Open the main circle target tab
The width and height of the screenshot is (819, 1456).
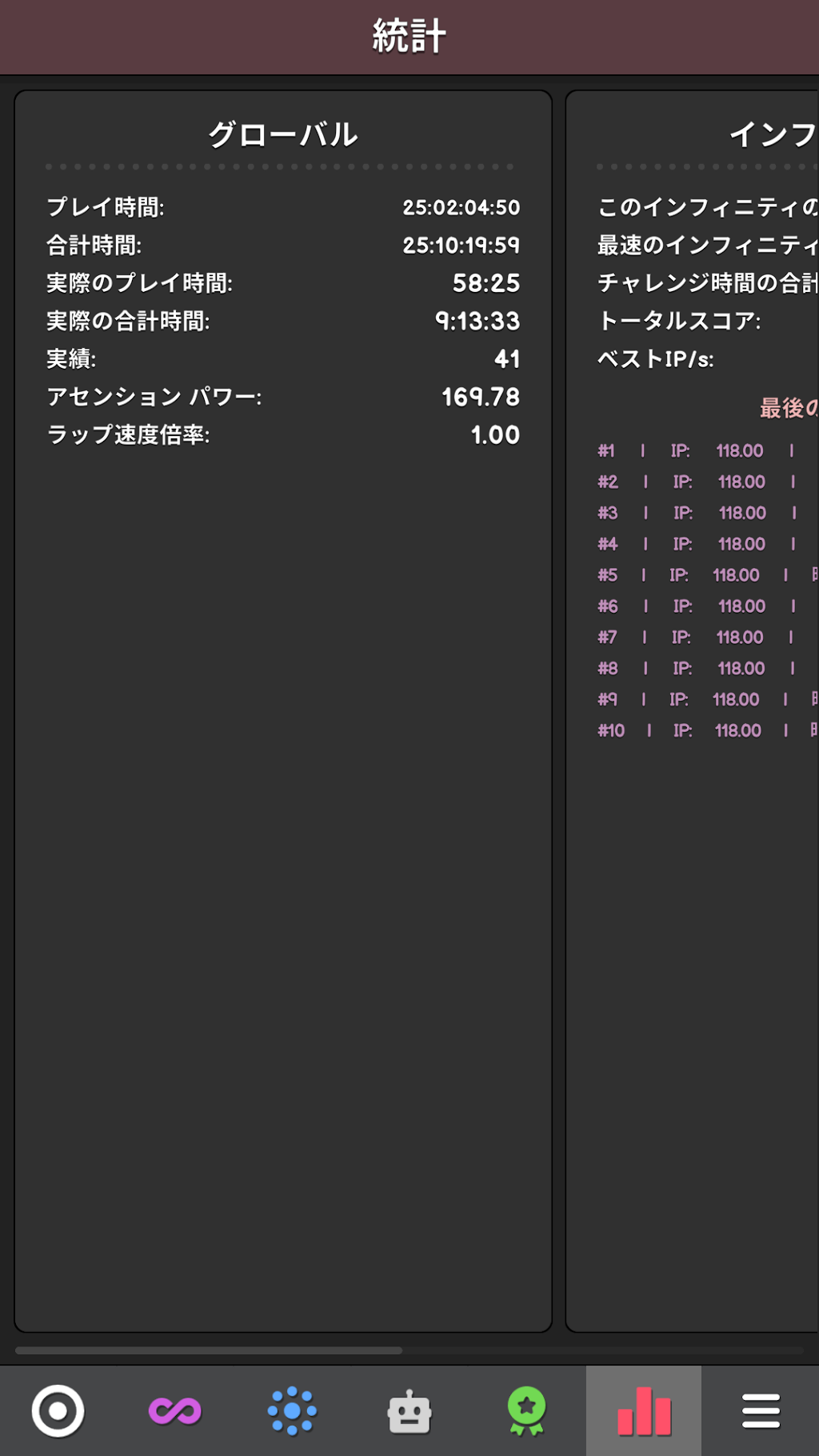click(58, 1410)
